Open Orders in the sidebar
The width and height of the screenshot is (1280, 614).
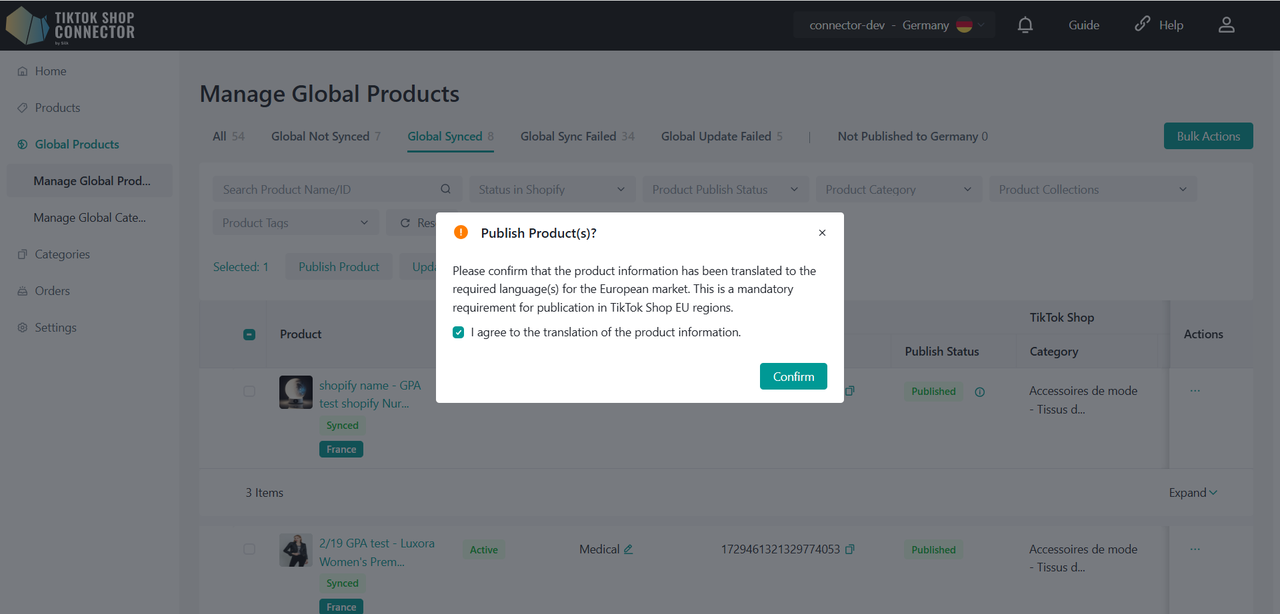(x=52, y=291)
